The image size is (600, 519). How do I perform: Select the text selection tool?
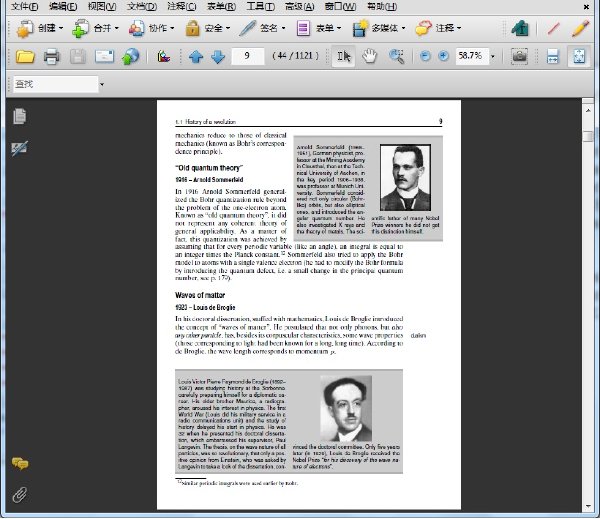[343, 56]
